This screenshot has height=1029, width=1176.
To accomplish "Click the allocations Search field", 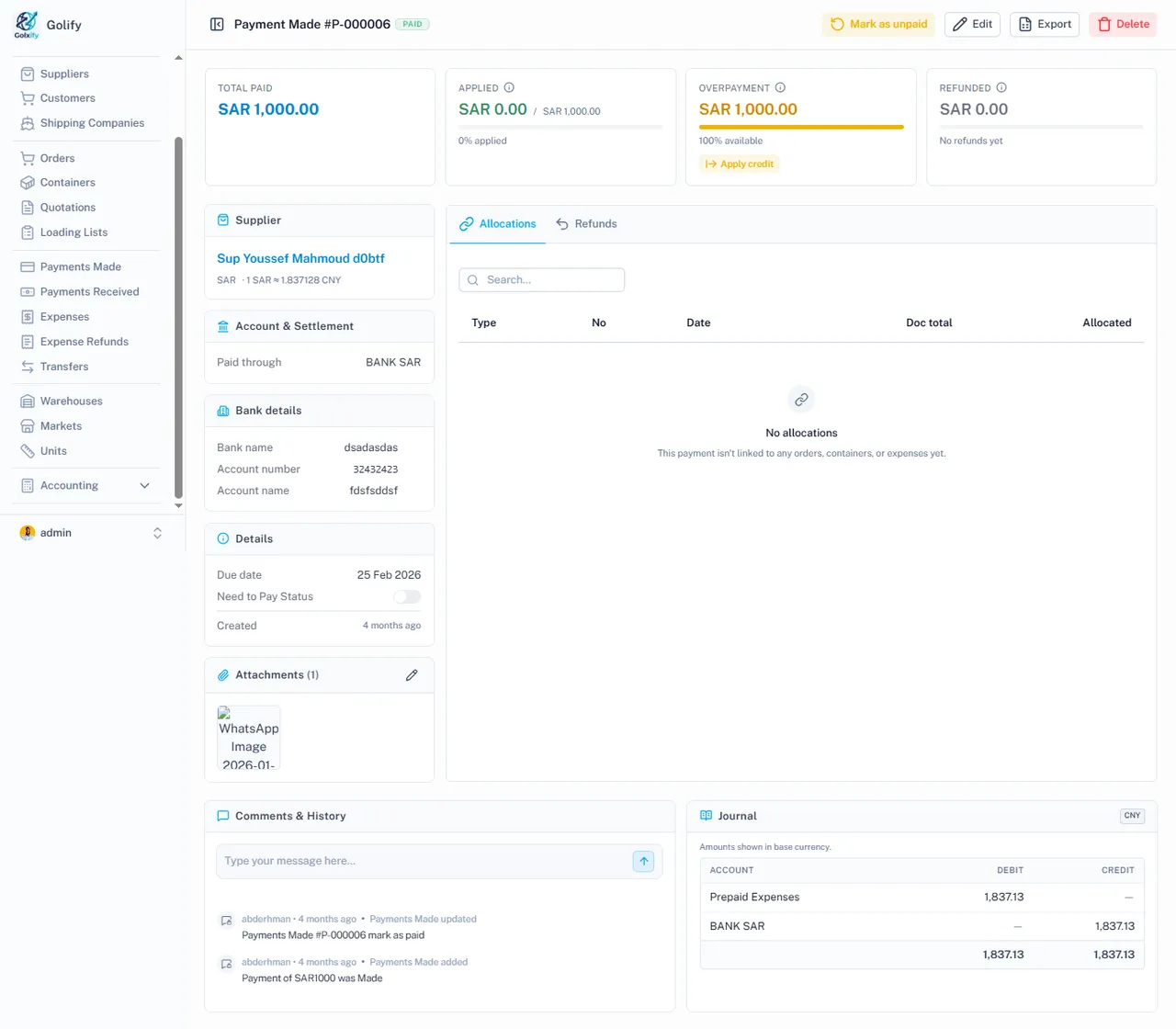I will click(x=542, y=280).
